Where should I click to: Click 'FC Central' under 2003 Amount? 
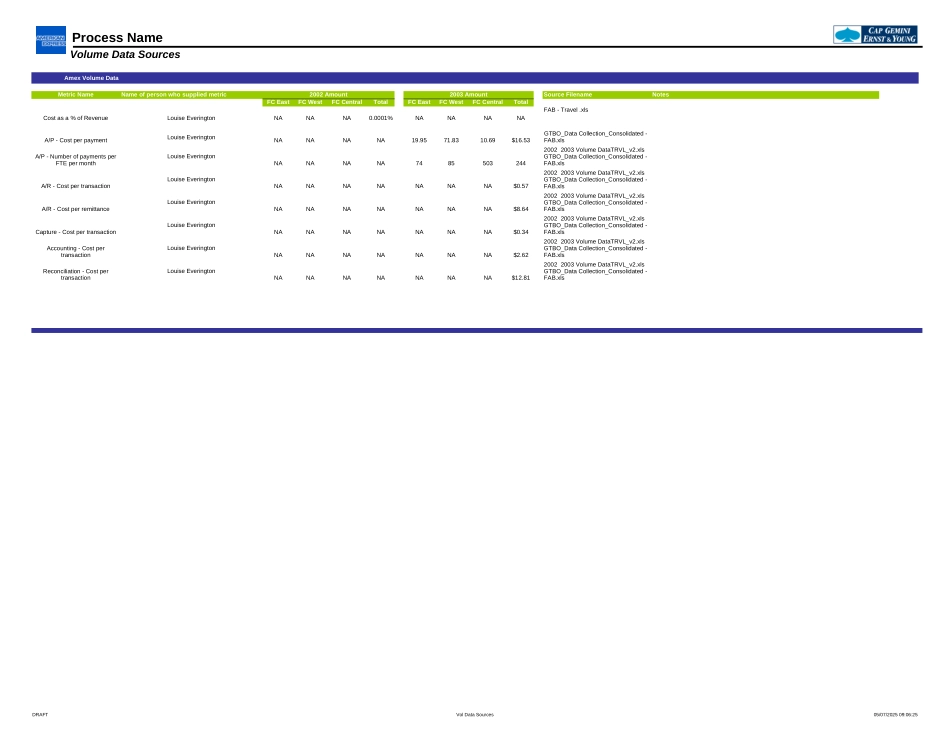click(x=488, y=102)
